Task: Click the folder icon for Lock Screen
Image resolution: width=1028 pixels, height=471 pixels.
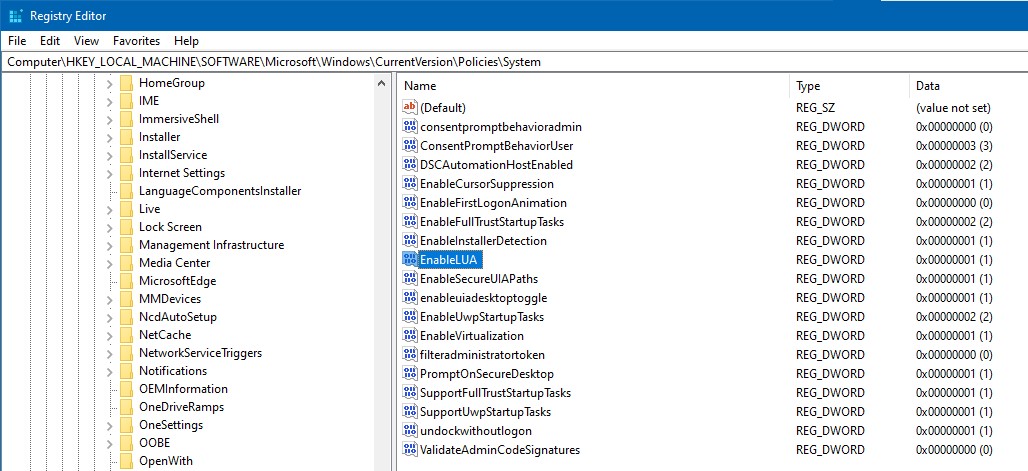Action: coord(126,227)
